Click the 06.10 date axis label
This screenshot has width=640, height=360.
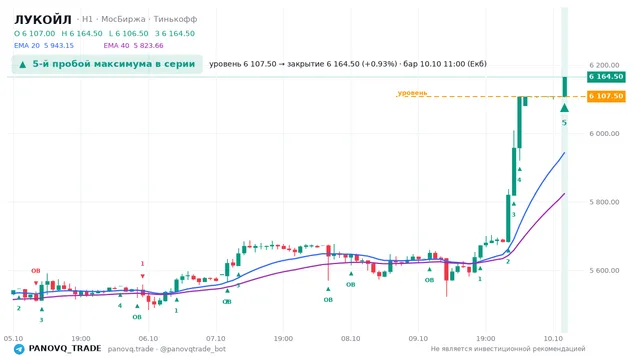coord(148,339)
